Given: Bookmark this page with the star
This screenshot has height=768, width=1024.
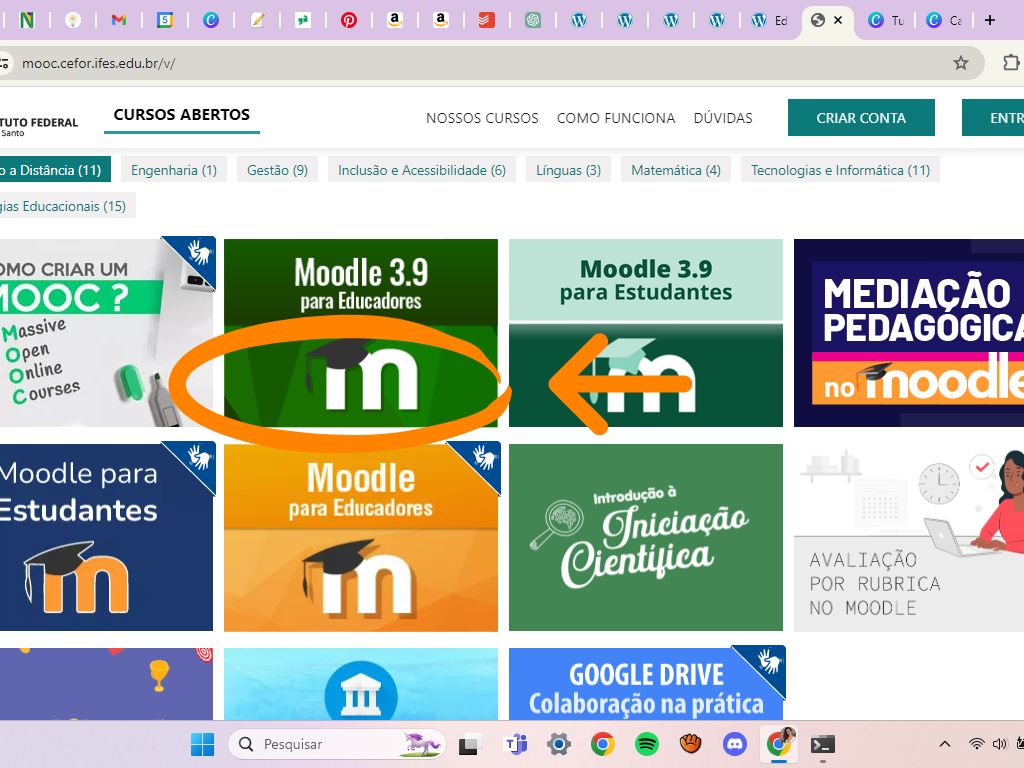Looking at the screenshot, I should tap(960, 63).
